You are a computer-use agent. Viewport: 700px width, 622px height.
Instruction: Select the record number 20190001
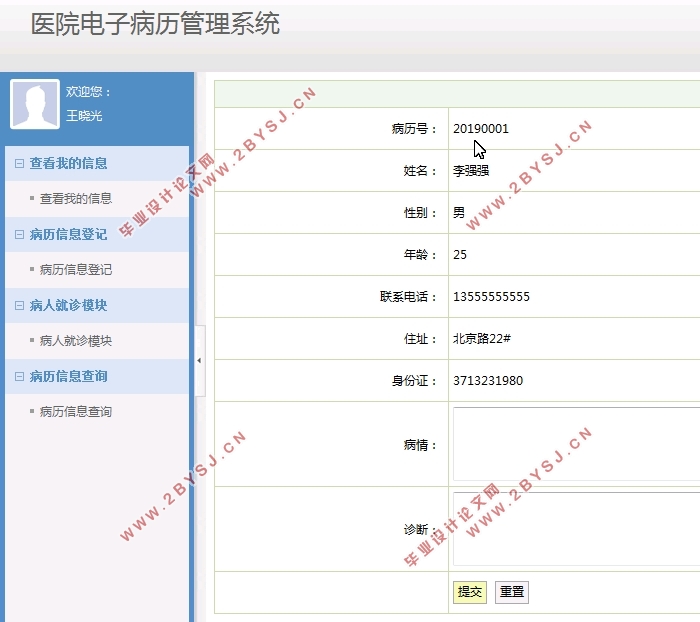tap(481, 129)
